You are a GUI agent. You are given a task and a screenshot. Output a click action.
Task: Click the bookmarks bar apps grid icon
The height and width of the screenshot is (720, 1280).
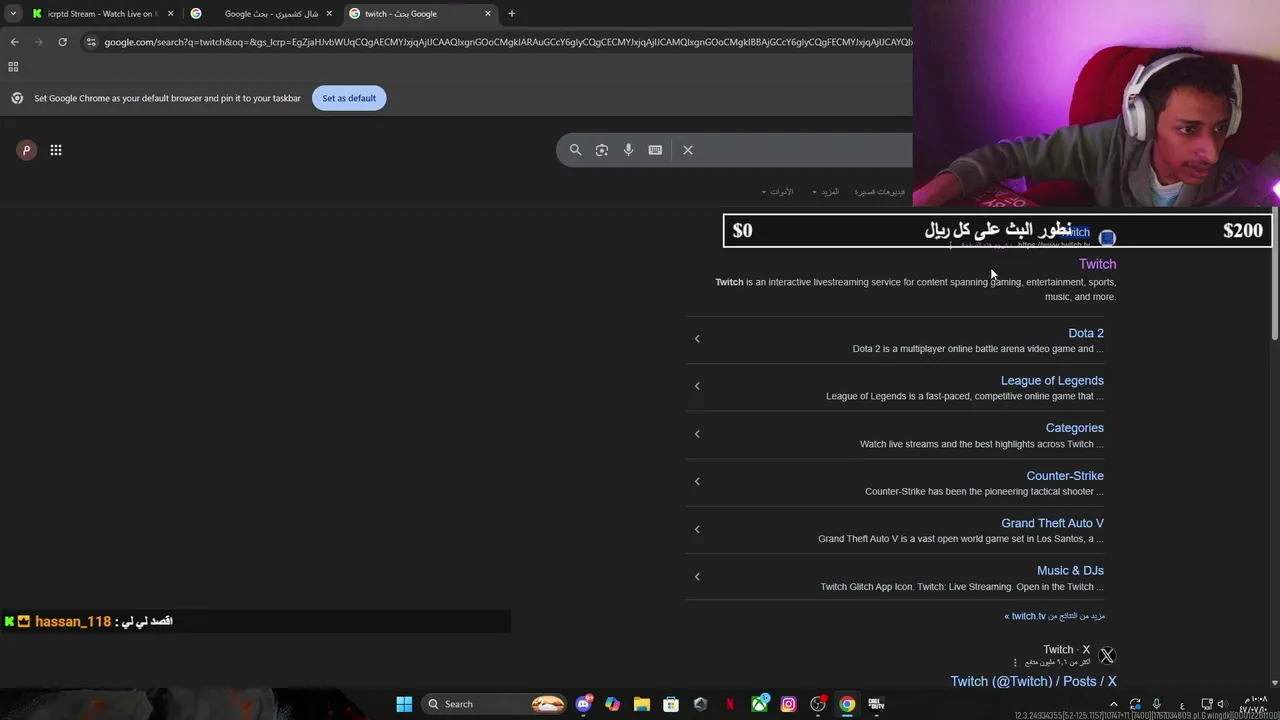pos(13,67)
